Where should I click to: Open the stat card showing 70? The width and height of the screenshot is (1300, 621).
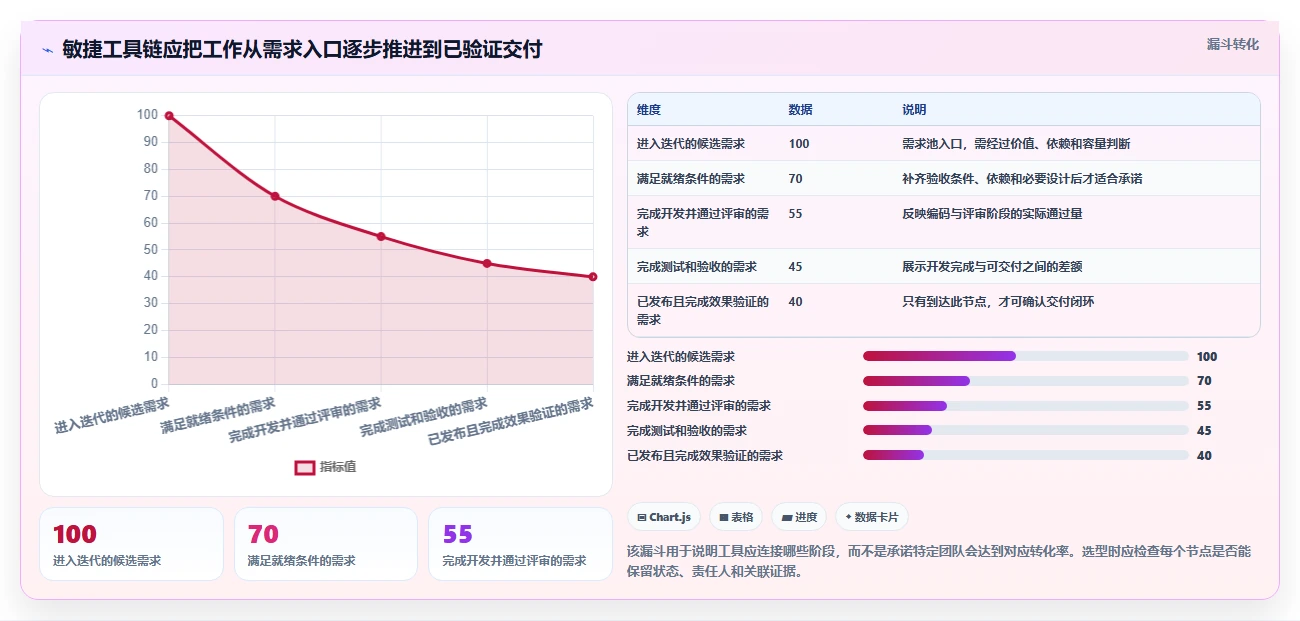click(x=325, y=544)
